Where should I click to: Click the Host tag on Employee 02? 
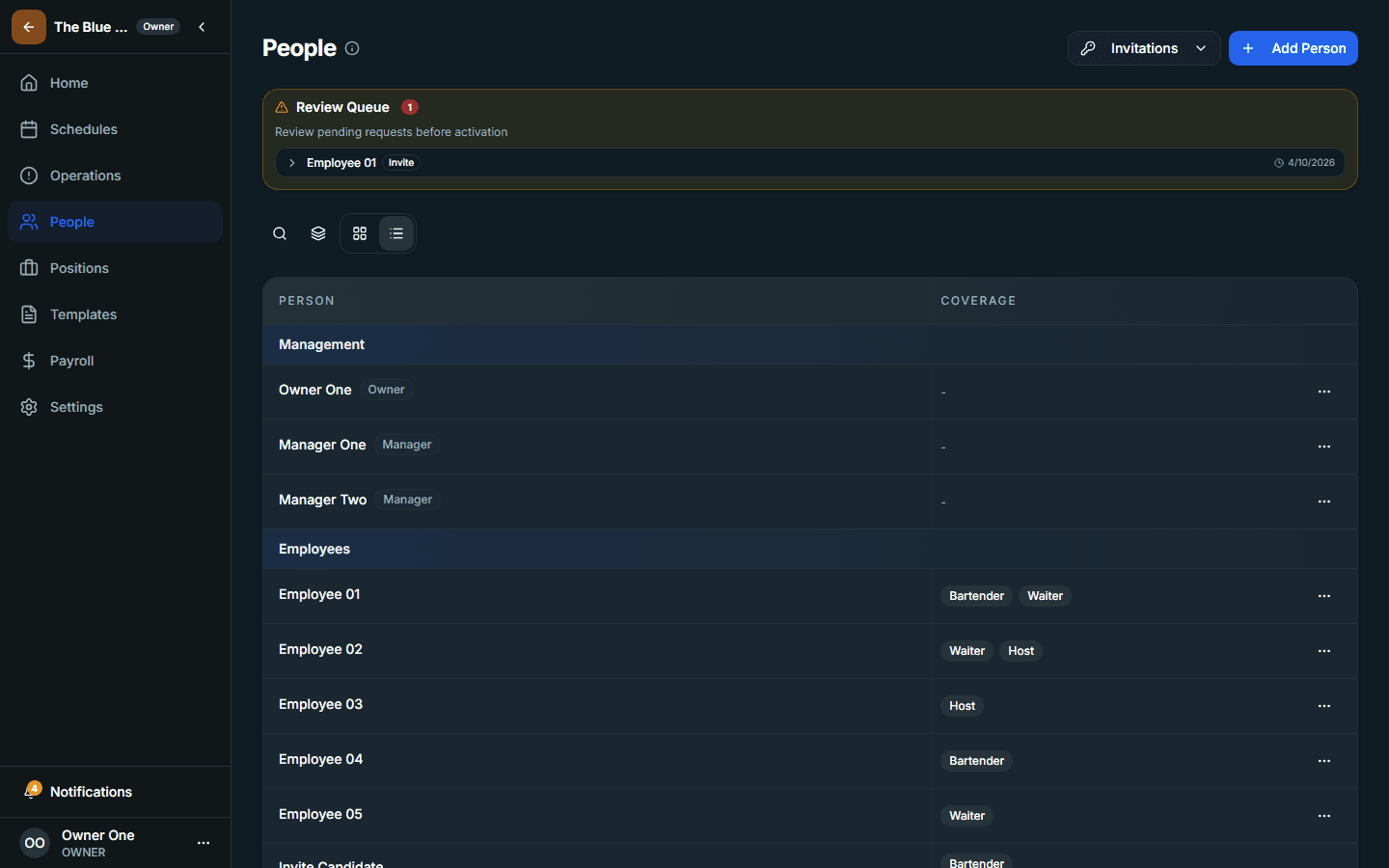1021,651
